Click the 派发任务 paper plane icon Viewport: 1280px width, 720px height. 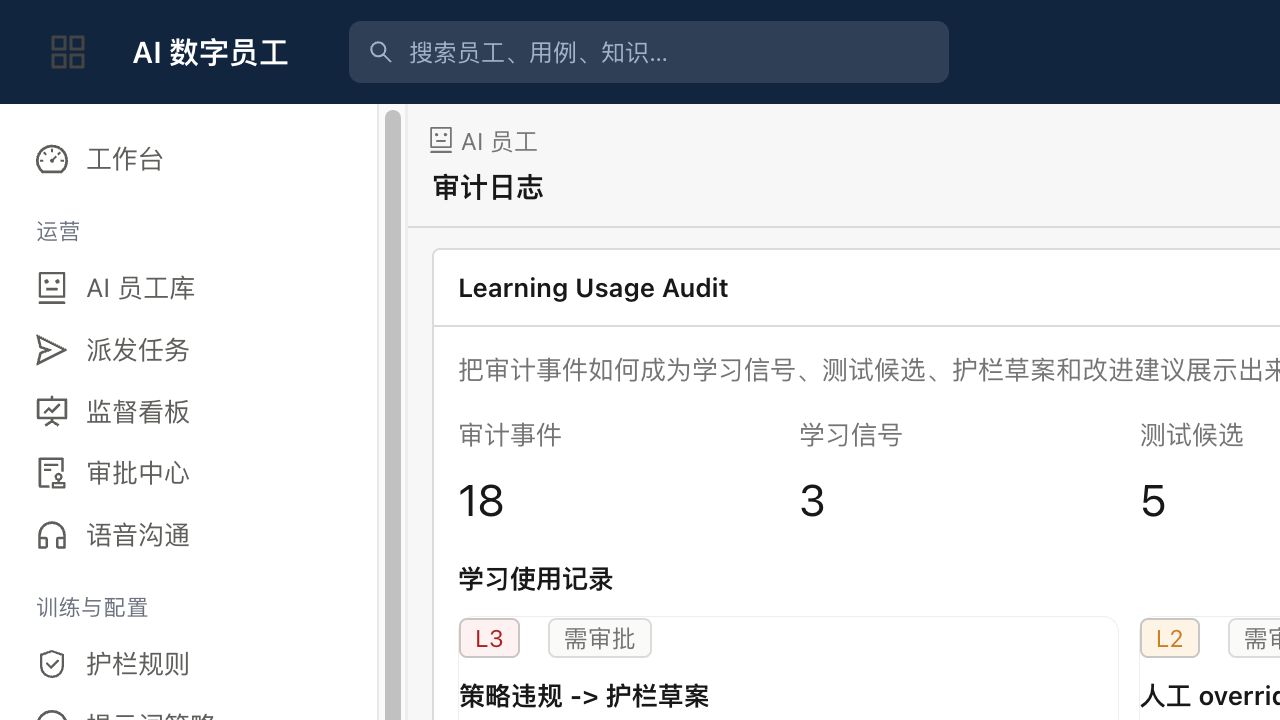[52, 350]
